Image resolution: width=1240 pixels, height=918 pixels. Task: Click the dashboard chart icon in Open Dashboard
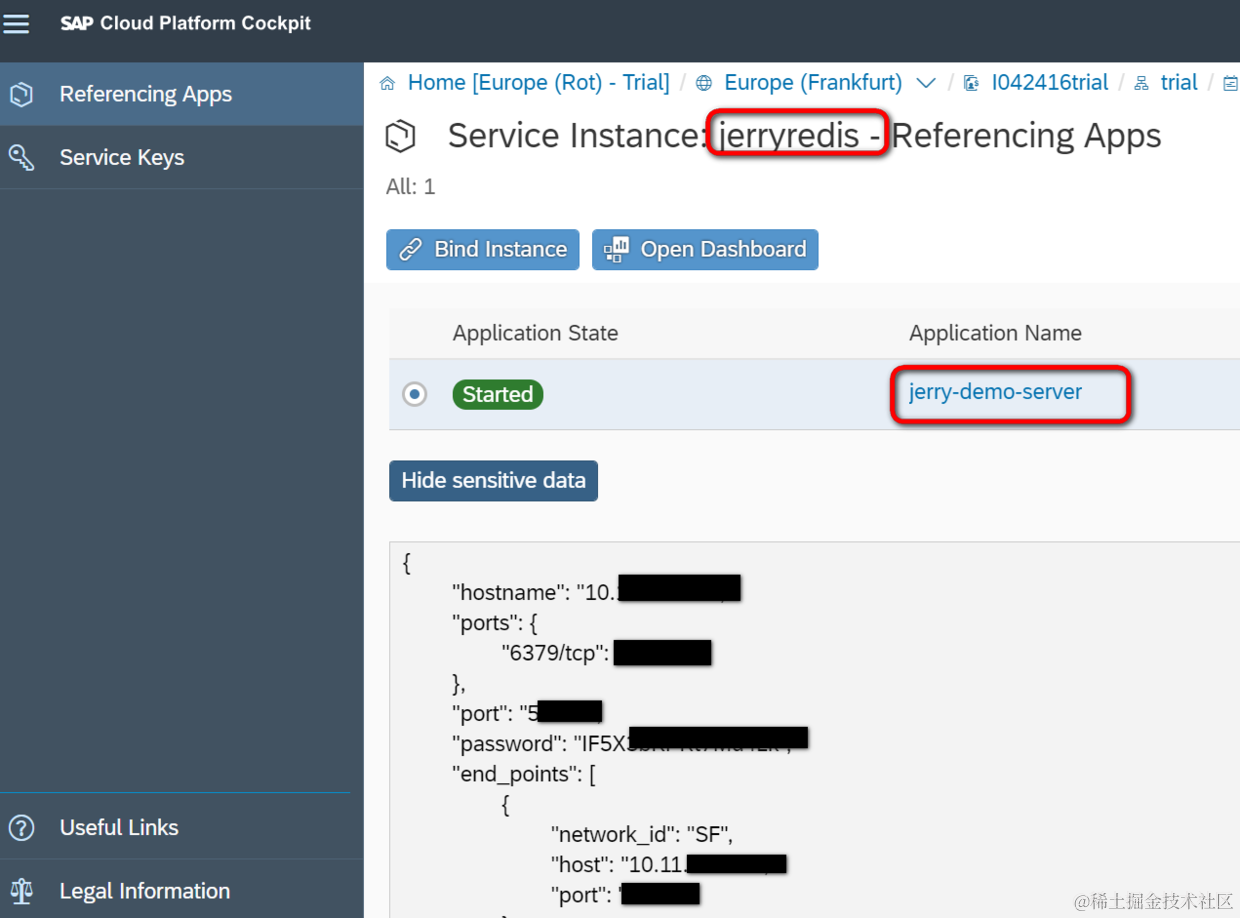(616, 250)
